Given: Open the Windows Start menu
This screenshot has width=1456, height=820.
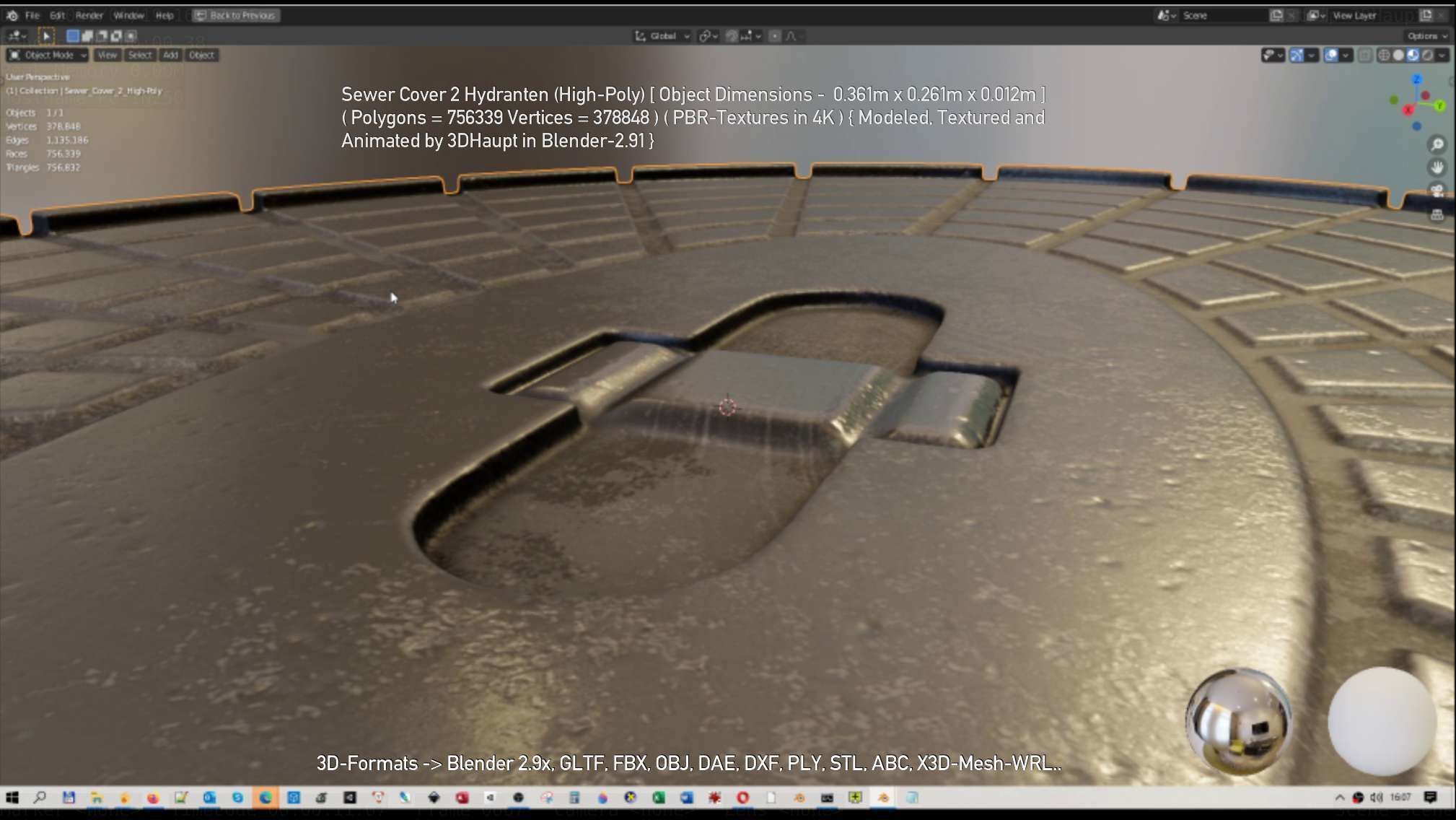Looking at the screenshot, I should pyautogui.click(x=12, y=798).
